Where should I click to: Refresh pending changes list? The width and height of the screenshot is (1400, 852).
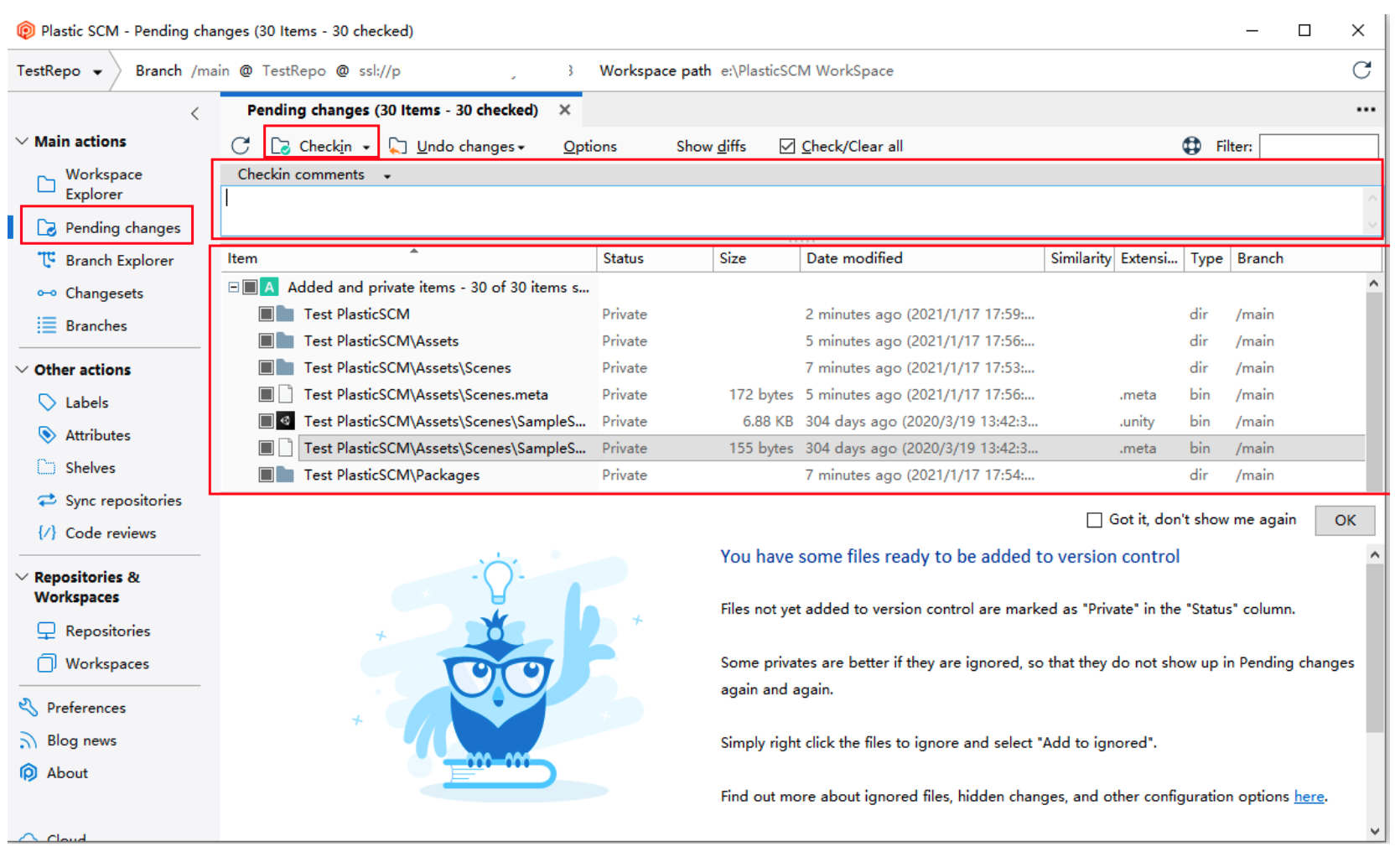coord(241,146)
